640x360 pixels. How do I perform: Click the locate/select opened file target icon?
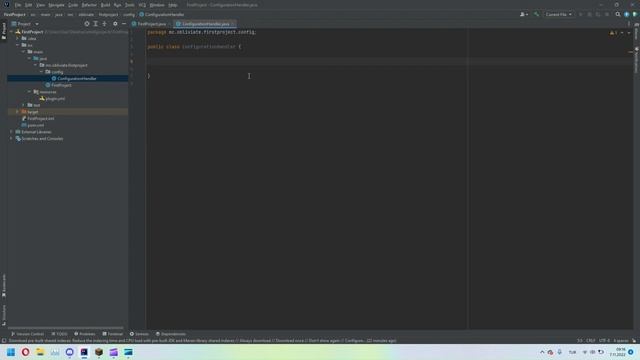[87, 24]
